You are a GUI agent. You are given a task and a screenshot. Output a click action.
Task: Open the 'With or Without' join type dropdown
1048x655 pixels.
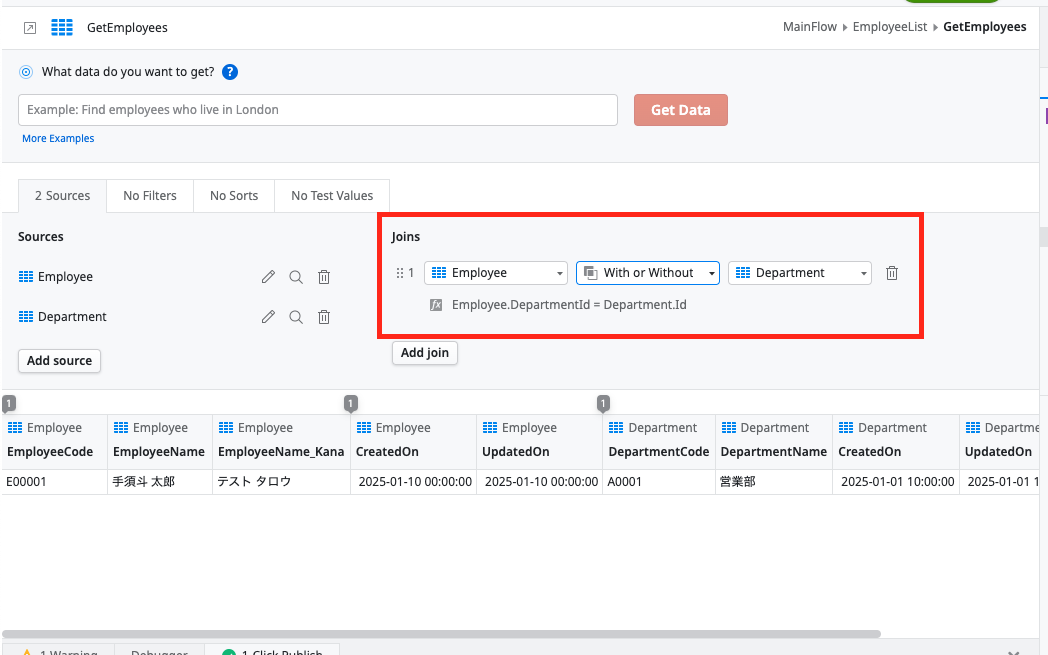(648, 273)
